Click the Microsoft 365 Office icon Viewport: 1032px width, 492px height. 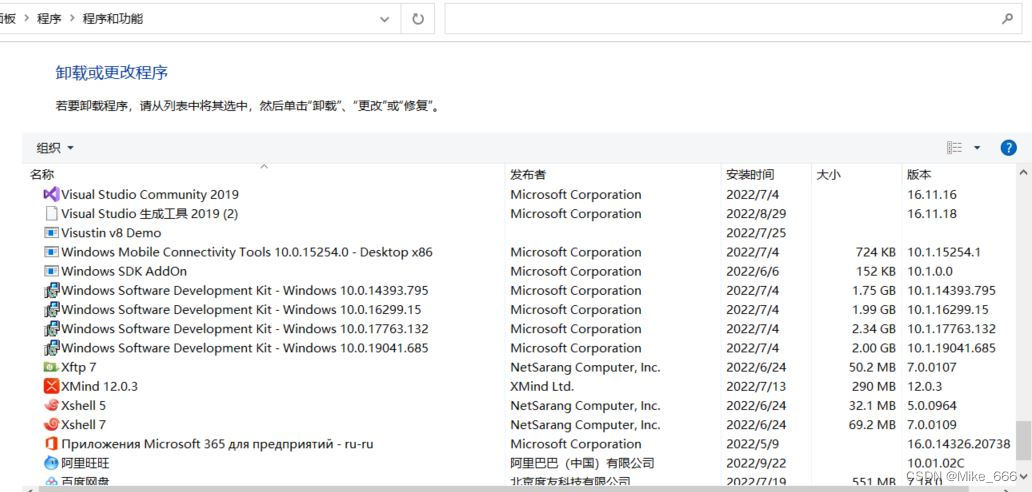[x=52, y=443]
